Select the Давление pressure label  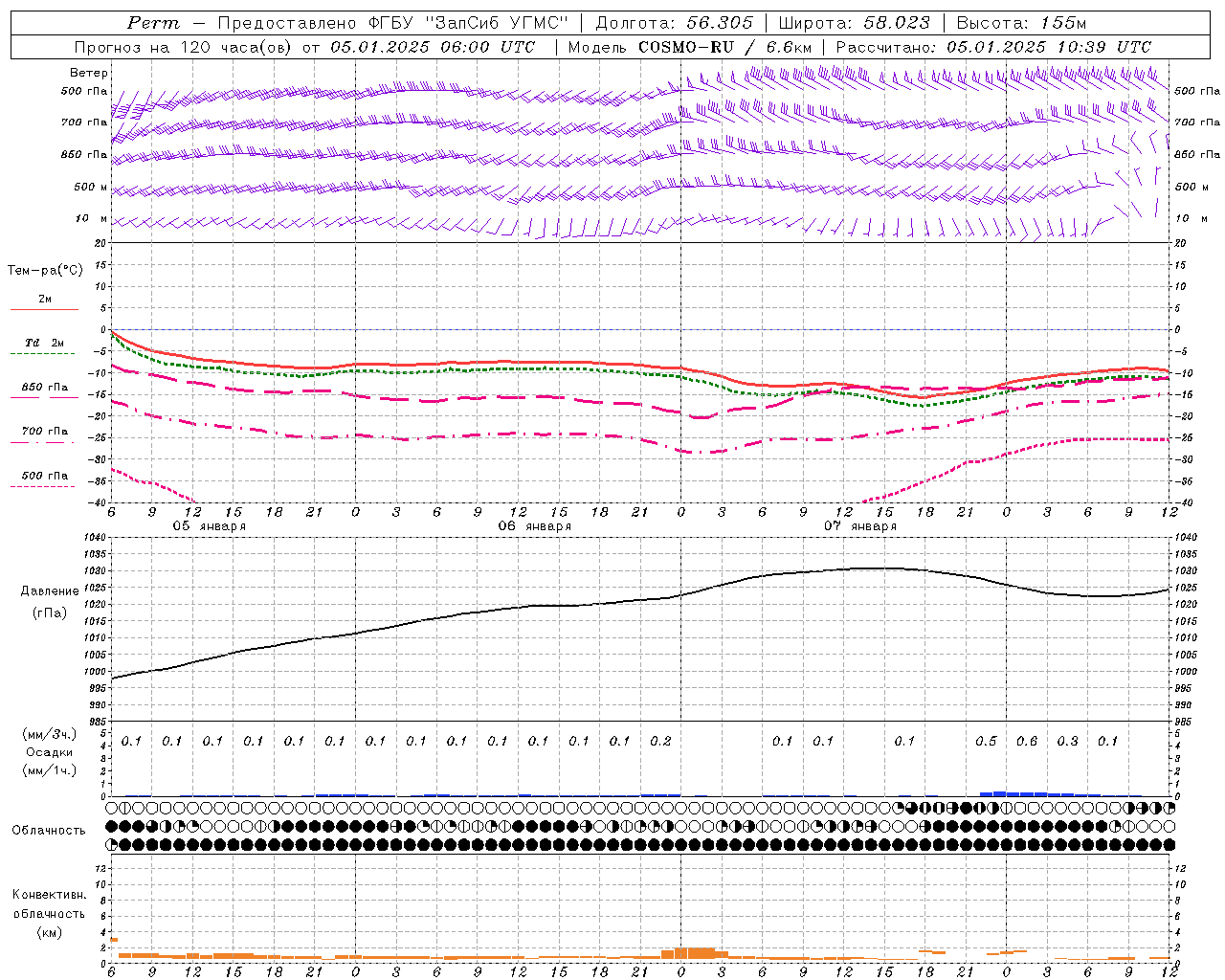pyautogui.click(x=50, y=591)
